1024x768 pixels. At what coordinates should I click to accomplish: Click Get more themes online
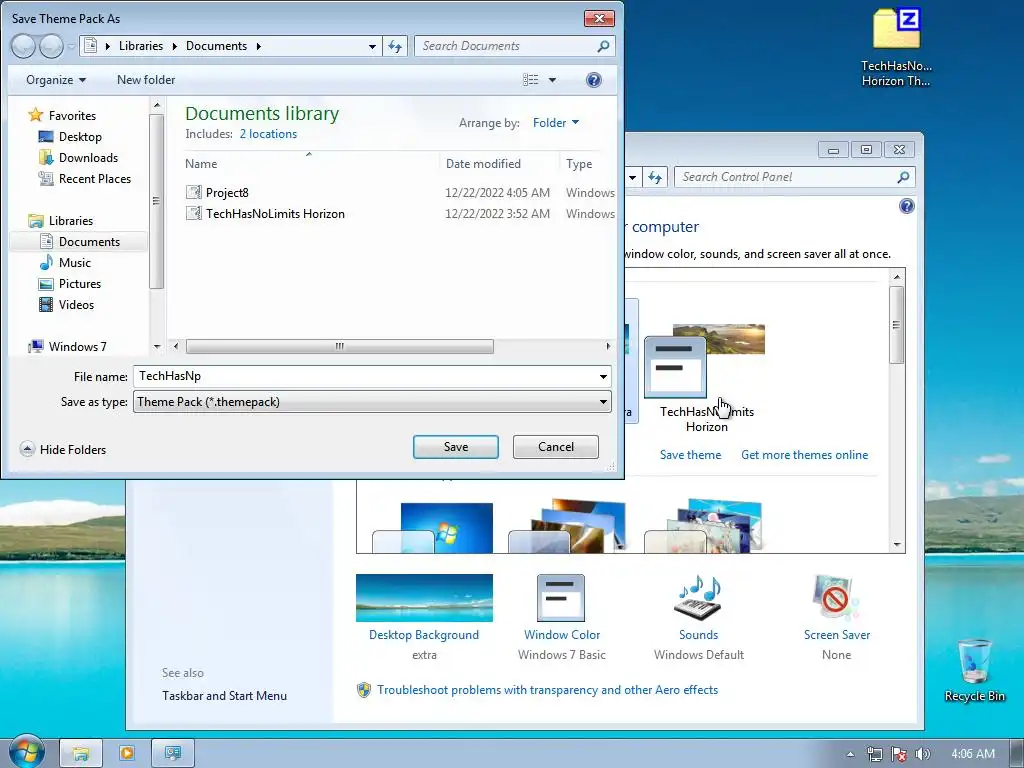click(x=805, y=455)
